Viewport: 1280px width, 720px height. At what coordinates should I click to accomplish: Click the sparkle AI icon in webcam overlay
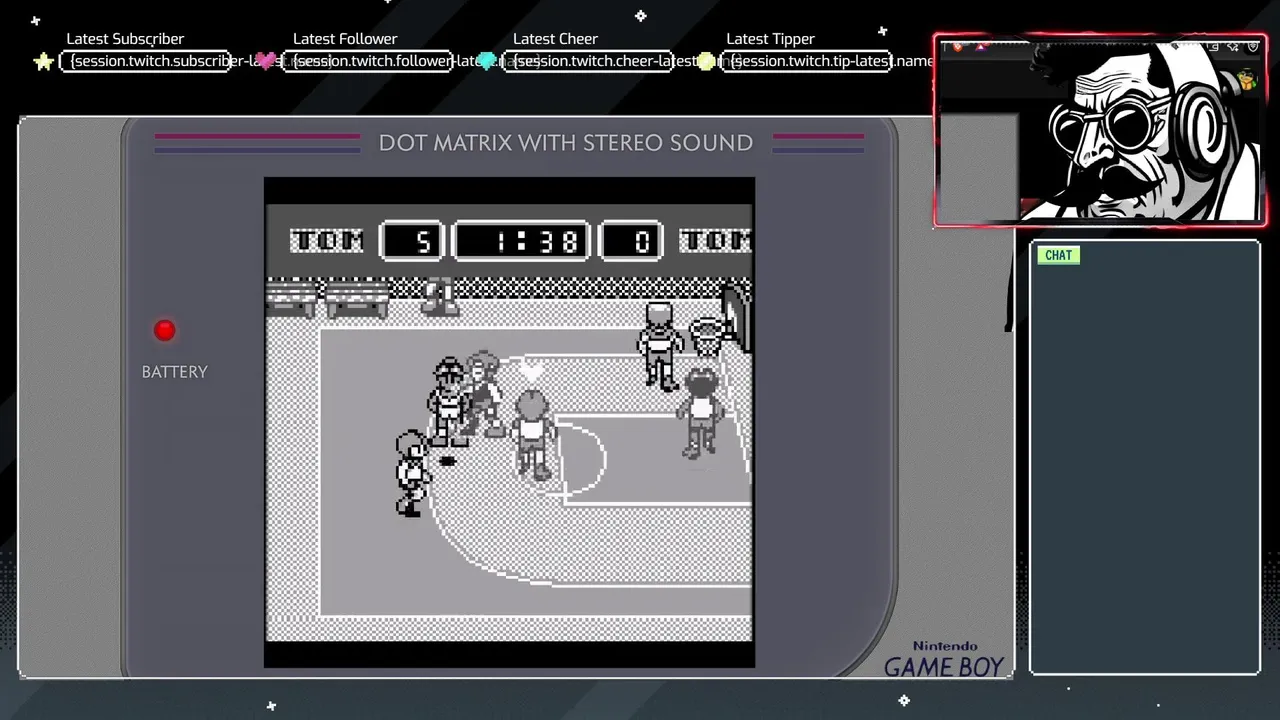click(1233, 46)
